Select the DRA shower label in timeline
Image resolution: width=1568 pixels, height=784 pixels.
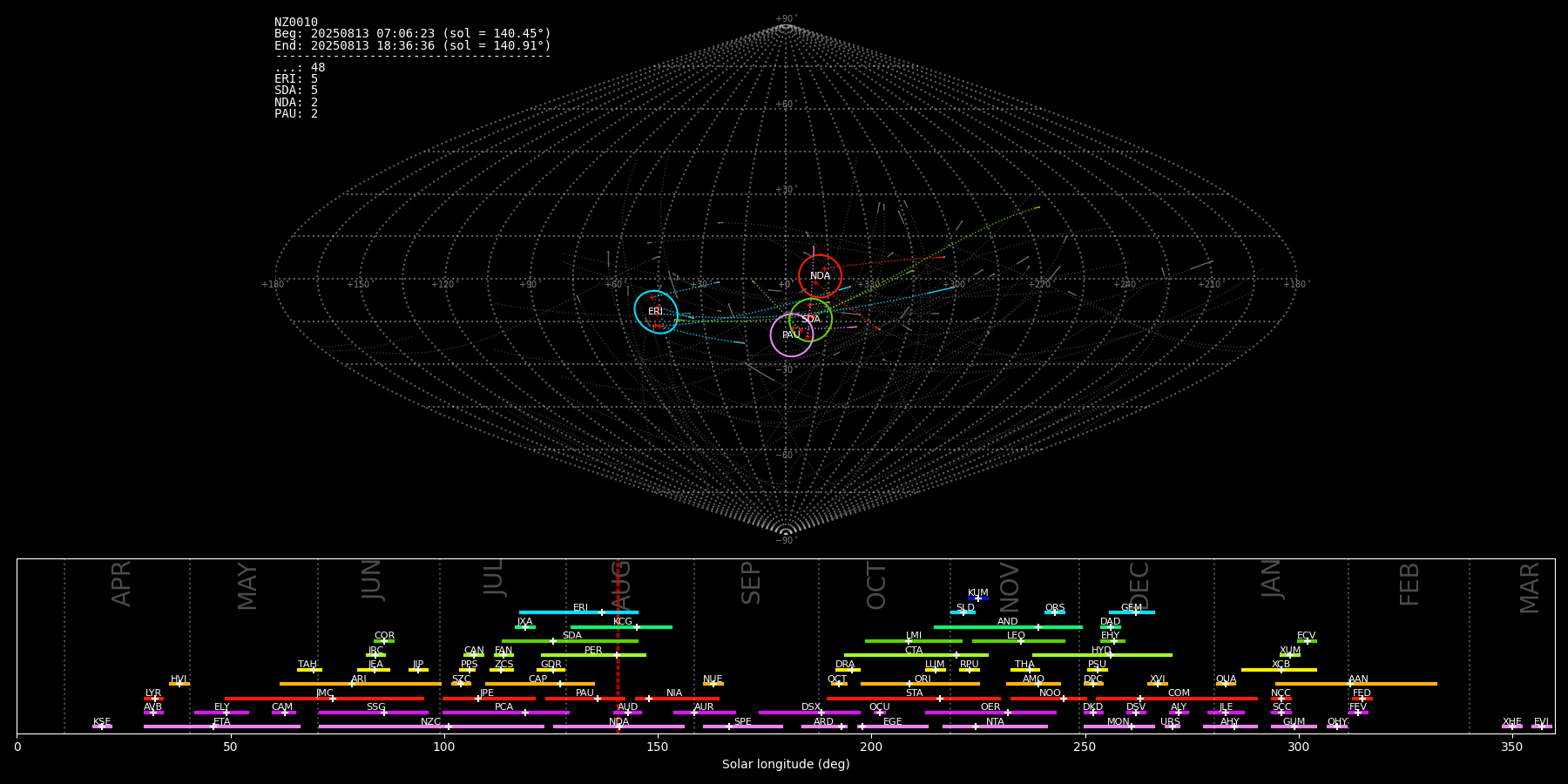pos(845,665)
